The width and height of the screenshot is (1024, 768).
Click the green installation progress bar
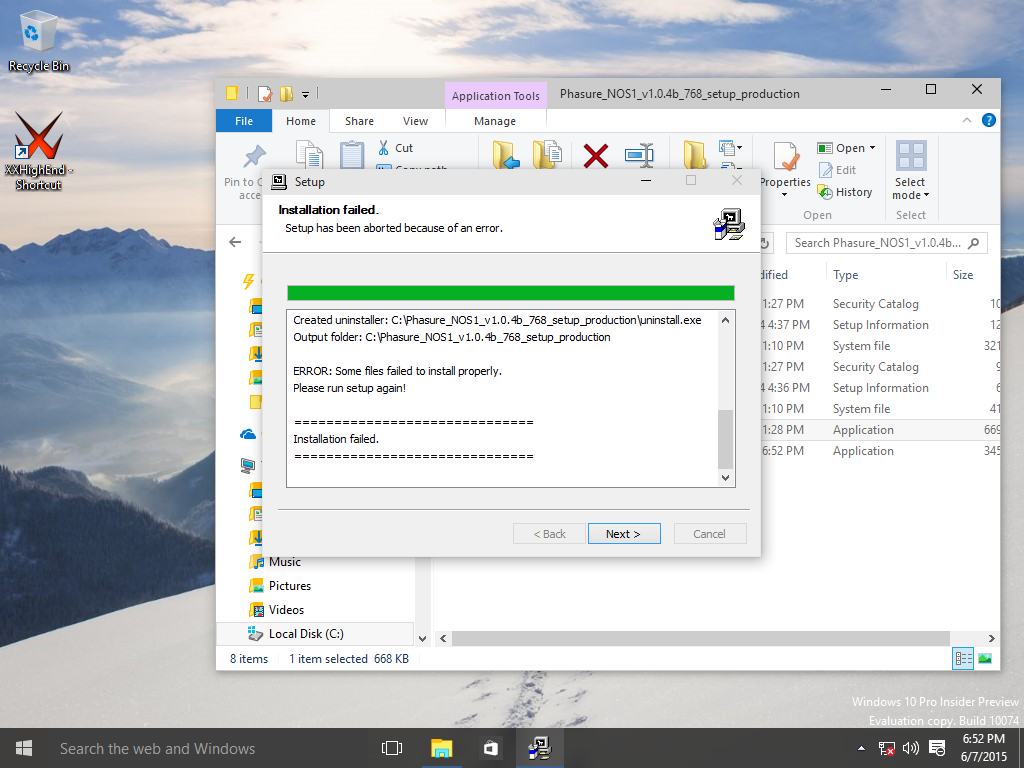(511, 293)
